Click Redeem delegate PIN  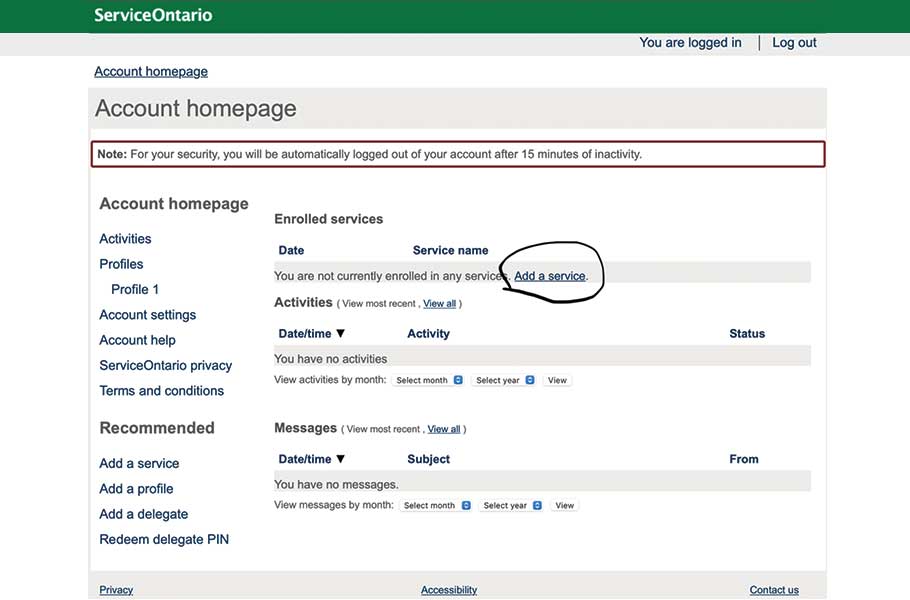click(164, 540)
